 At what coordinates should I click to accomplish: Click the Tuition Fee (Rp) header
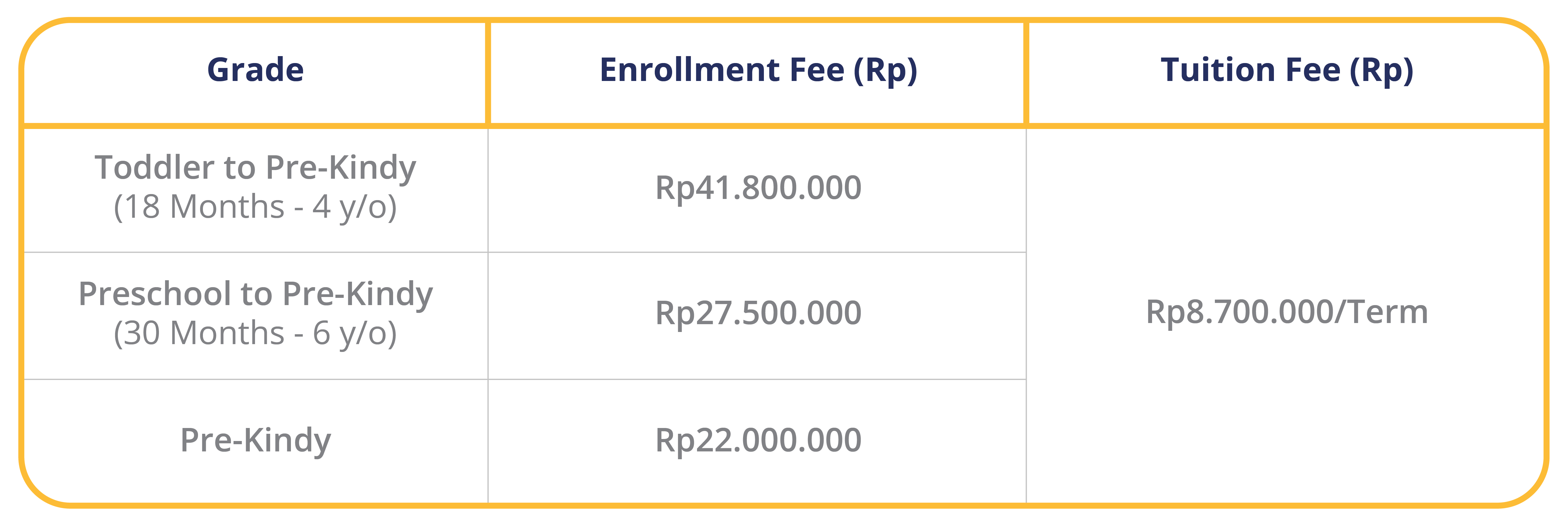[x=1287, y=71]
